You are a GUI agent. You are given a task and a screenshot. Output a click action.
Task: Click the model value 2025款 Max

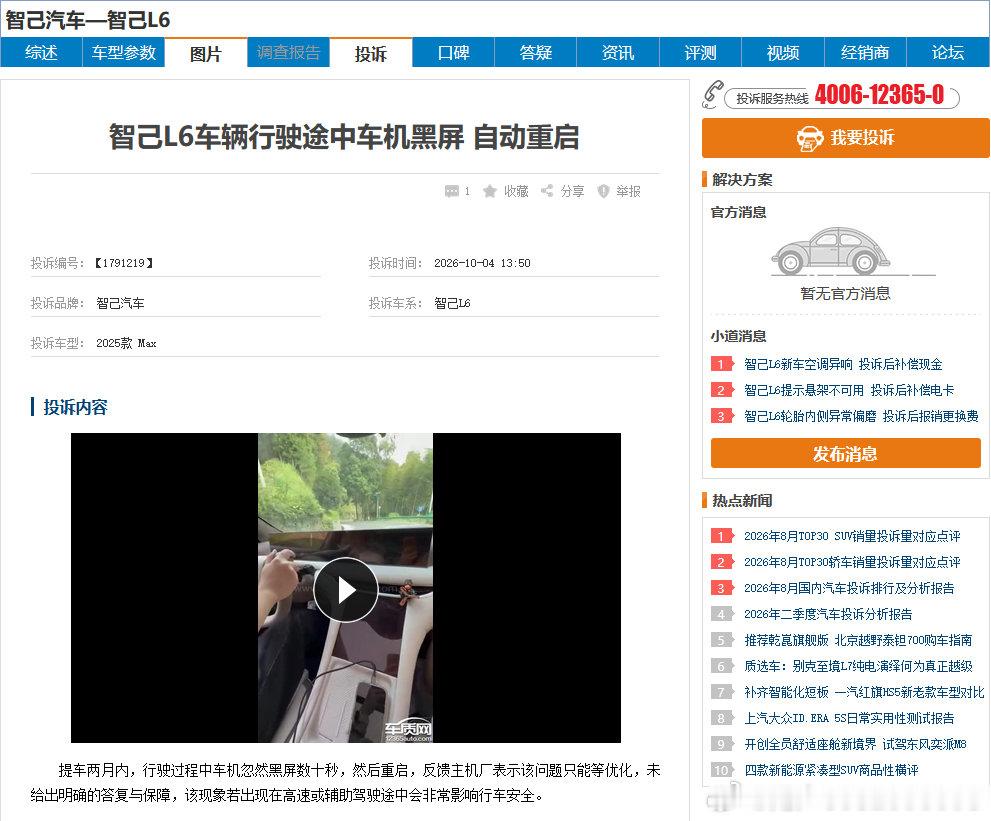pos(126,343)
